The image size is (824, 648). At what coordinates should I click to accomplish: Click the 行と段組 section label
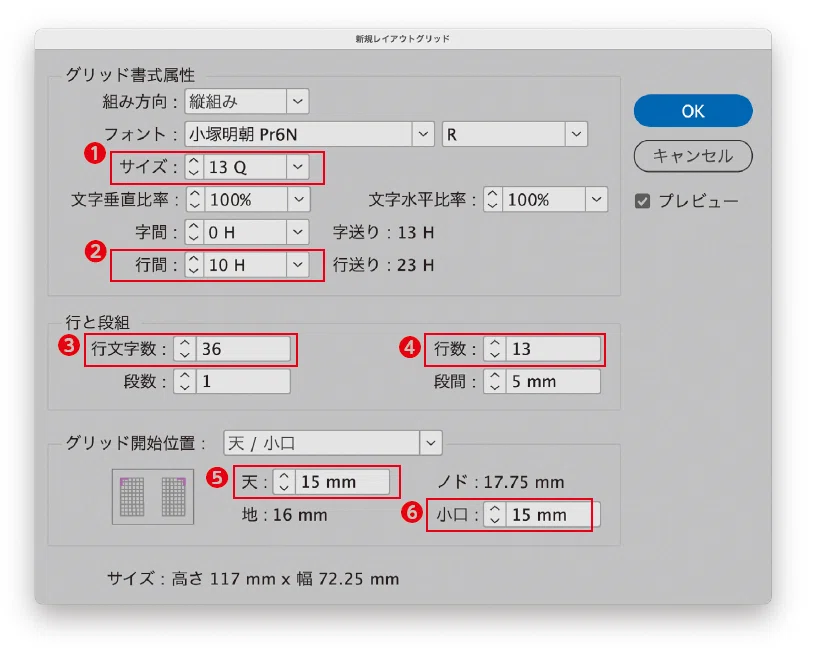point(97,322)
